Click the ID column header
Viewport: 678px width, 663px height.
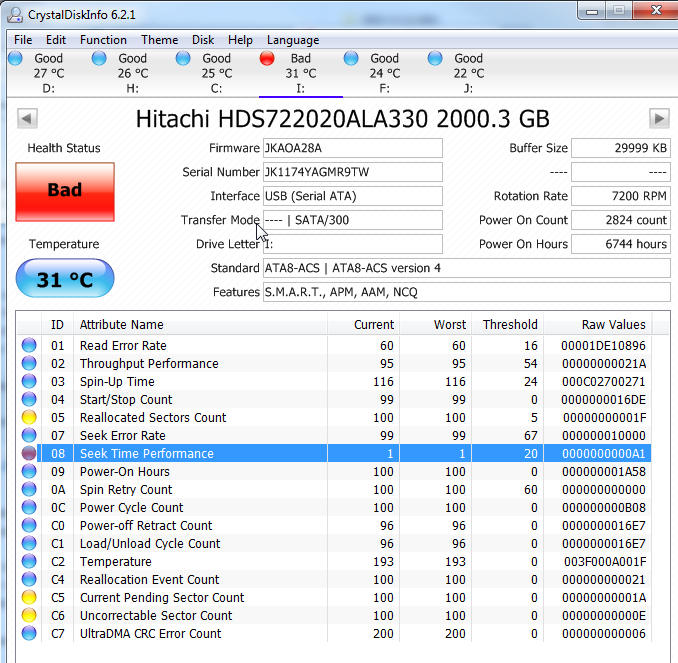tap(57, 324)
